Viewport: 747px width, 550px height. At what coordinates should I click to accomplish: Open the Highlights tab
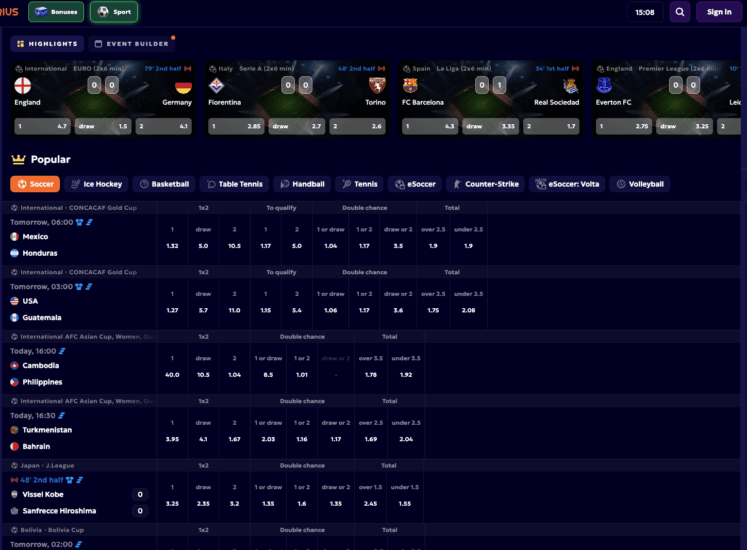click(x=47, y=44)
